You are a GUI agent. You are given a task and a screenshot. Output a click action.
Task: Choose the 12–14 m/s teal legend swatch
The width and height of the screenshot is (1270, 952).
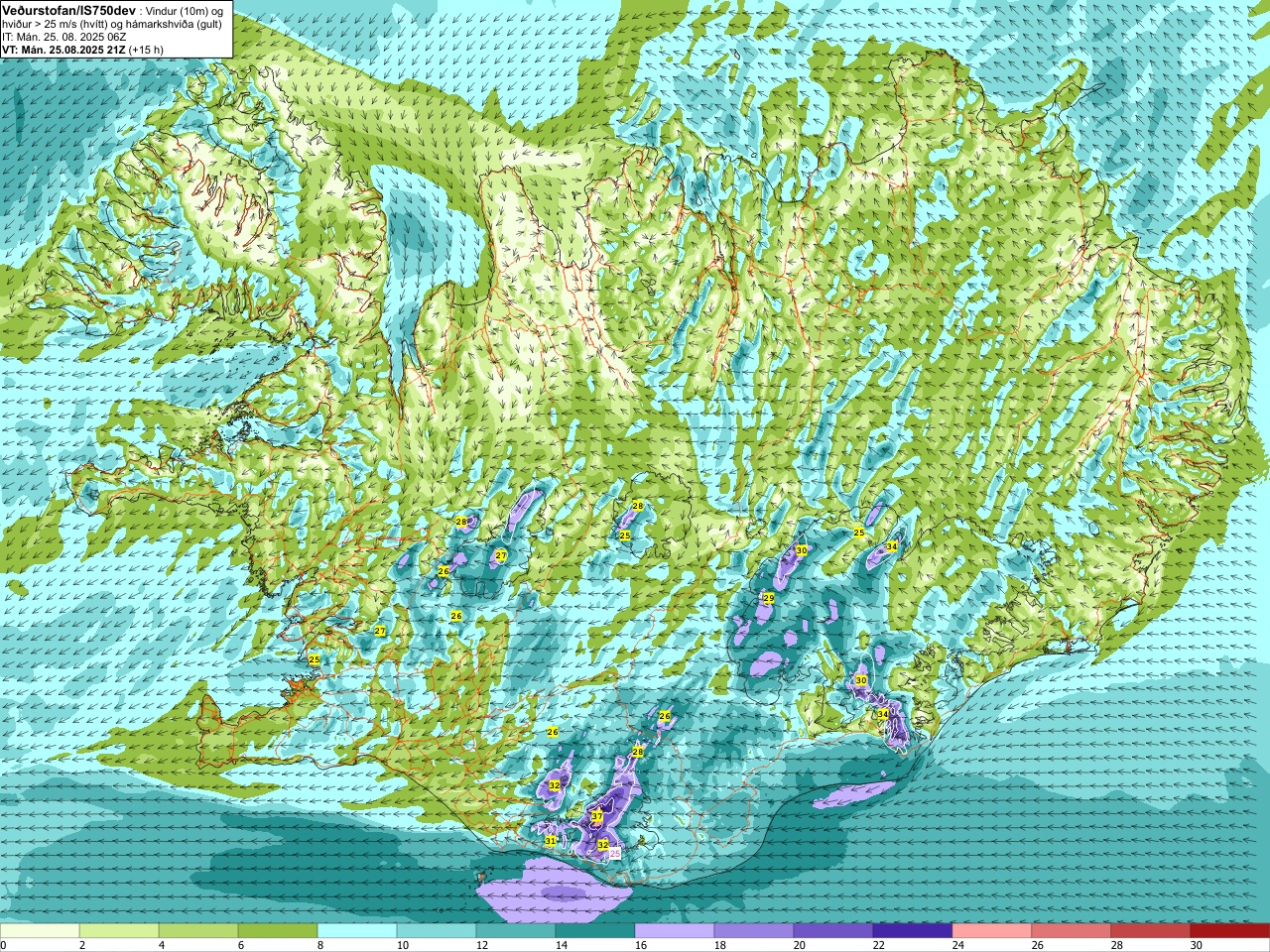click(516, 931)
